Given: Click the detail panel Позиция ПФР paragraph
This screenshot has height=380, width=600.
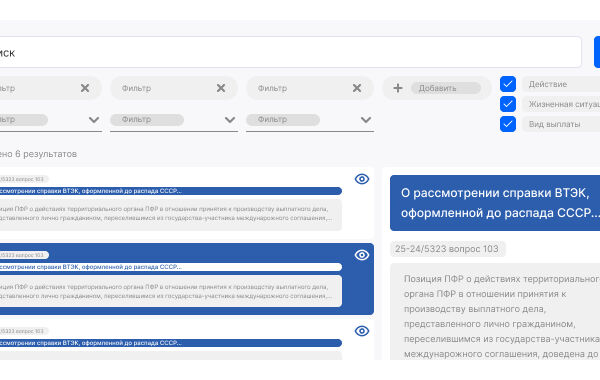Looking at the screenshot, I should pos(502,316).
